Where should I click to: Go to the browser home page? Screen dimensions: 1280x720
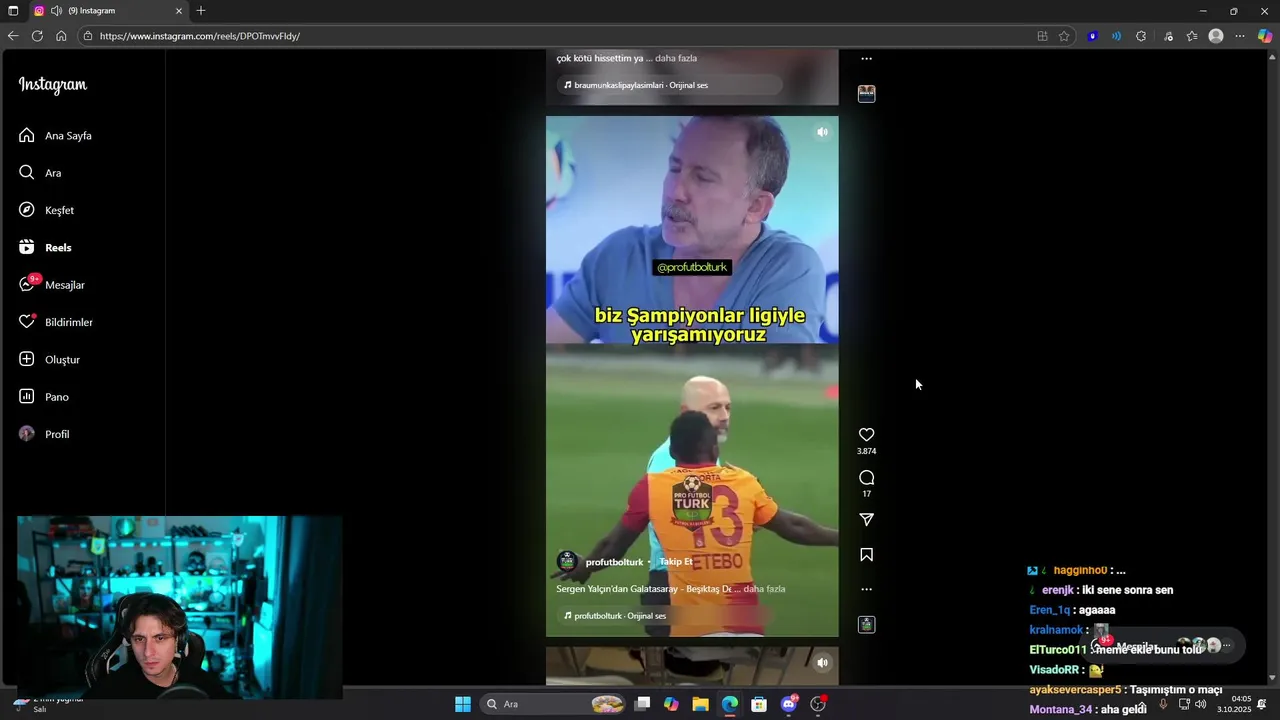click(x=61, y=36)
